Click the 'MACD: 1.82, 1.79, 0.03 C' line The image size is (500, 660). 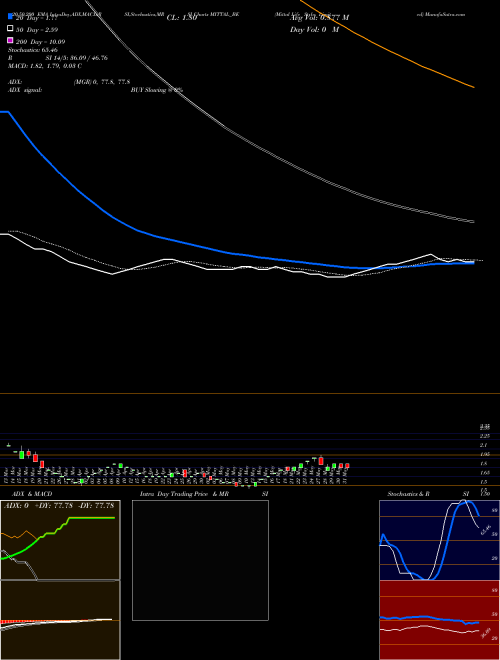[45, 66]
